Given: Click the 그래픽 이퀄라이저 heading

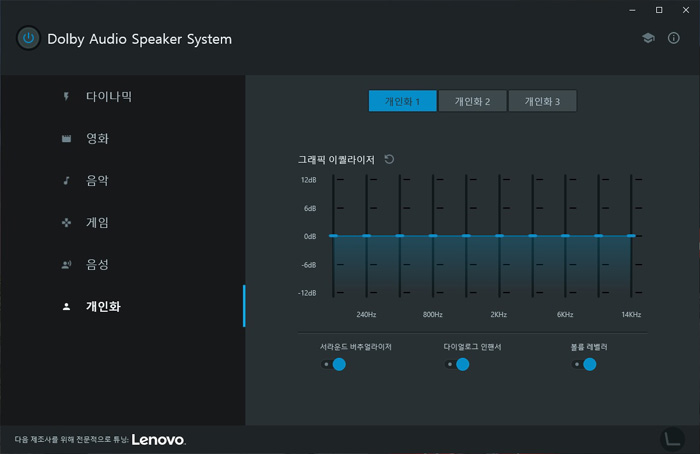Looking at the screenshot, I should click(336, 159).
